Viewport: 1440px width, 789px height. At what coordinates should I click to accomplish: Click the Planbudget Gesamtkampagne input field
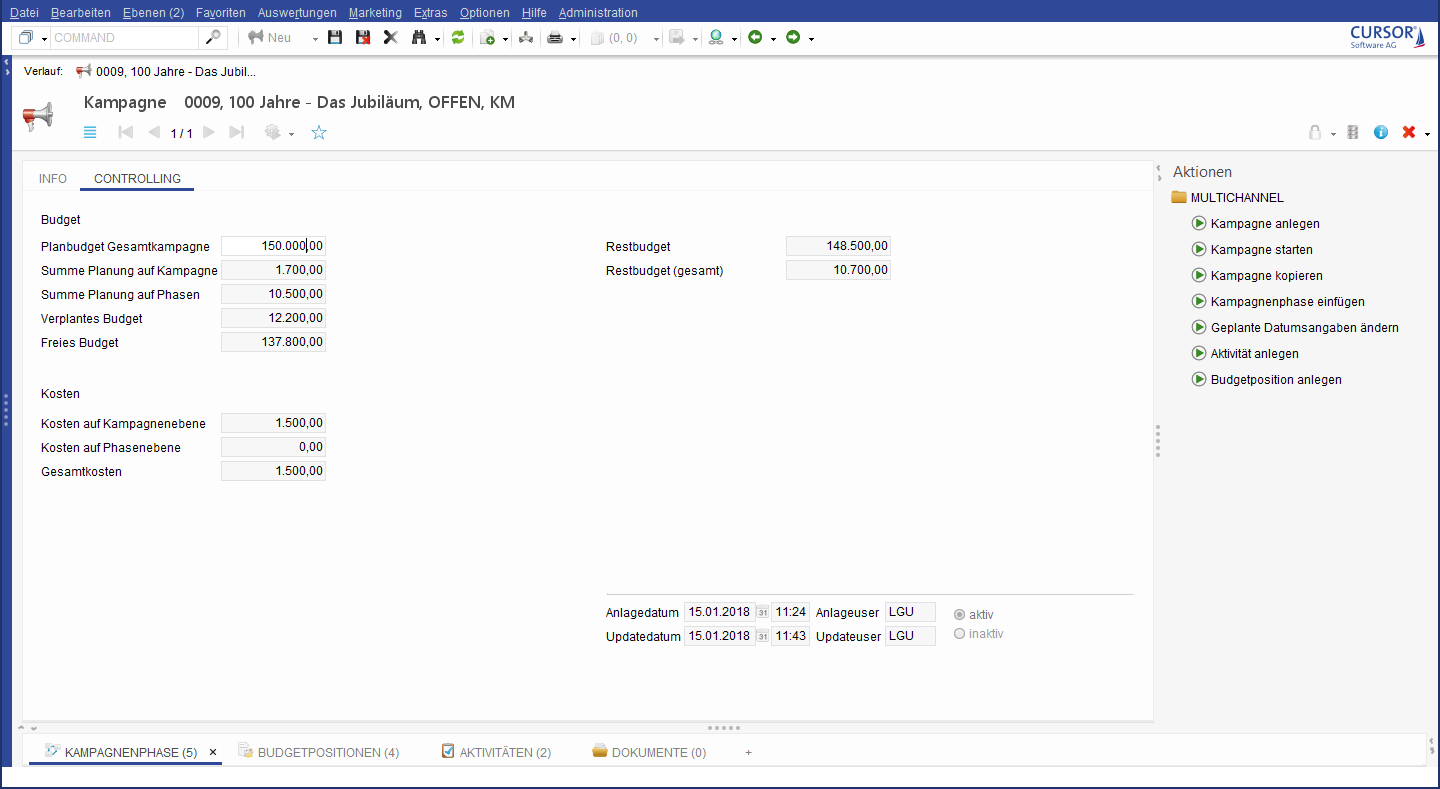tap(273, 246)
